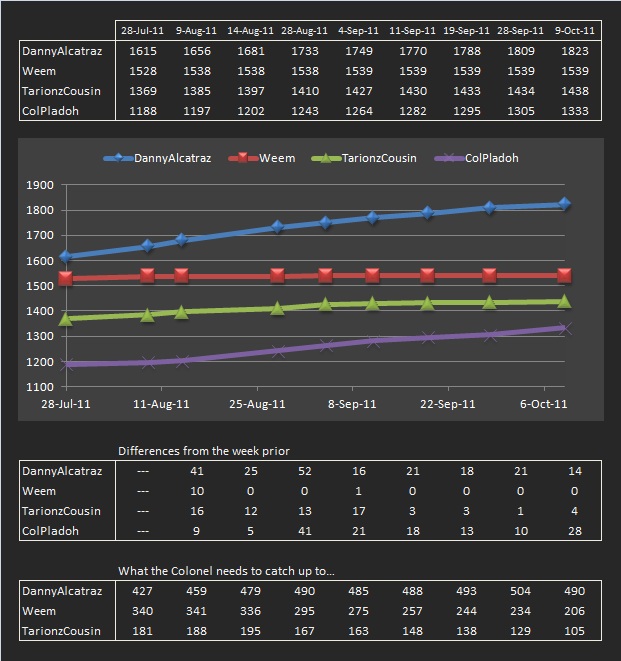621x661 pixels.
Task: Click the 9-Aug-11 column header
Action: [x=196, y=31]
